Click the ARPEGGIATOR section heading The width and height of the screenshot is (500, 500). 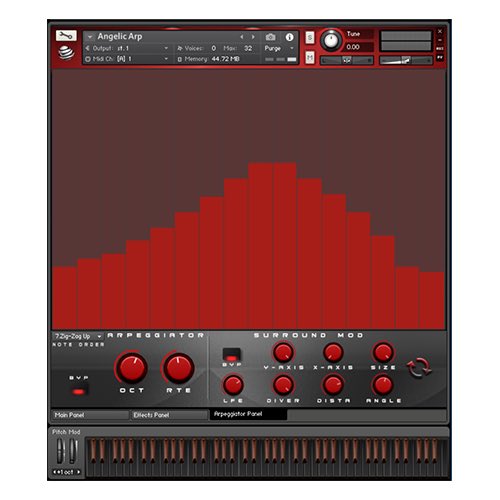[155, 335]
